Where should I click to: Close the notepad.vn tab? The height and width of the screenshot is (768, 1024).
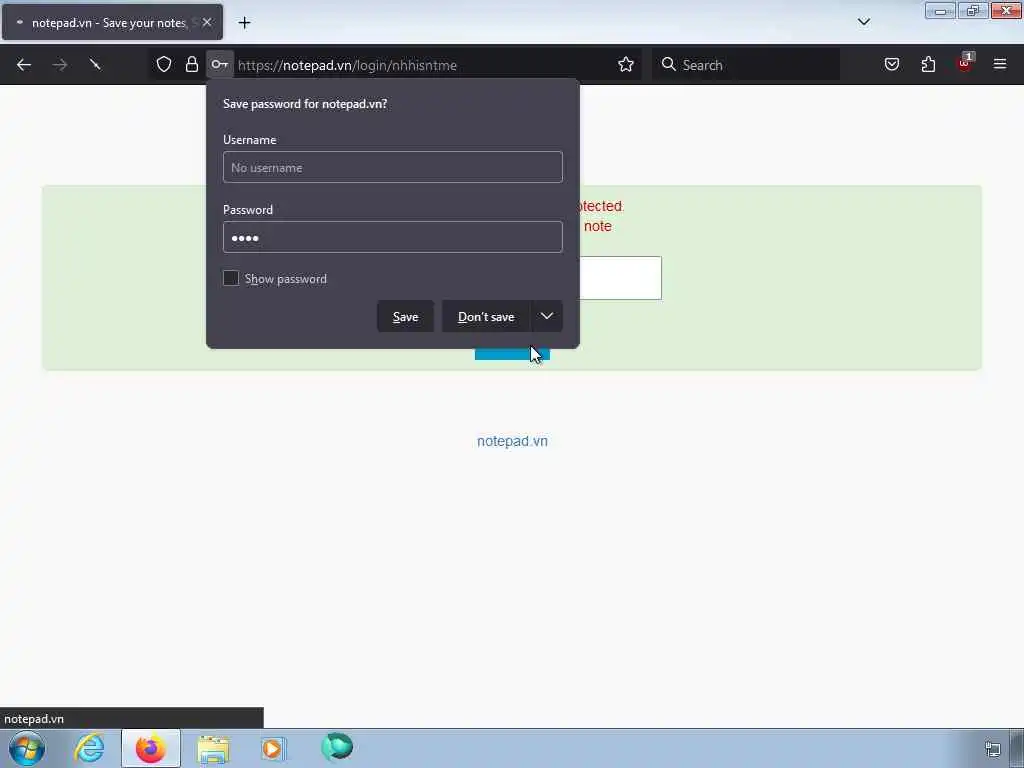tap(206, 23)
